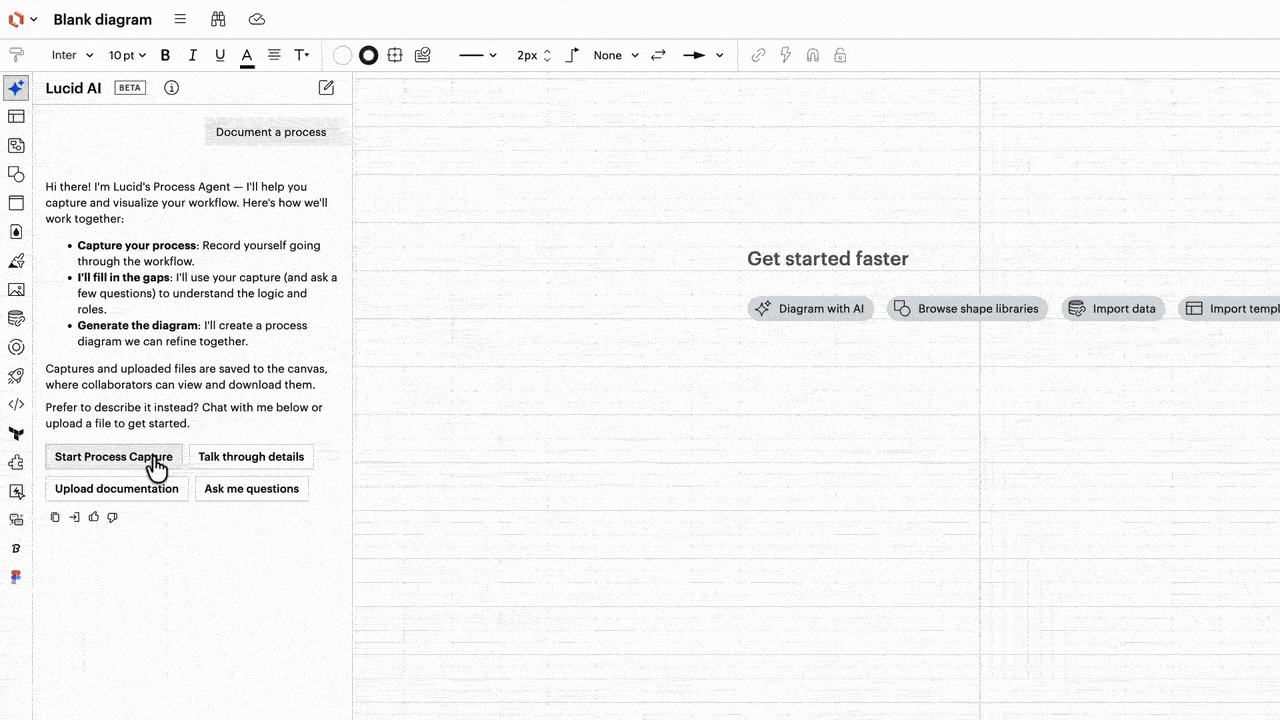Image resolution: width=1280 pixels, height=720 pixels.
Task: Open the Templates layout panel icon in sidebar
Action: point(16,117)
